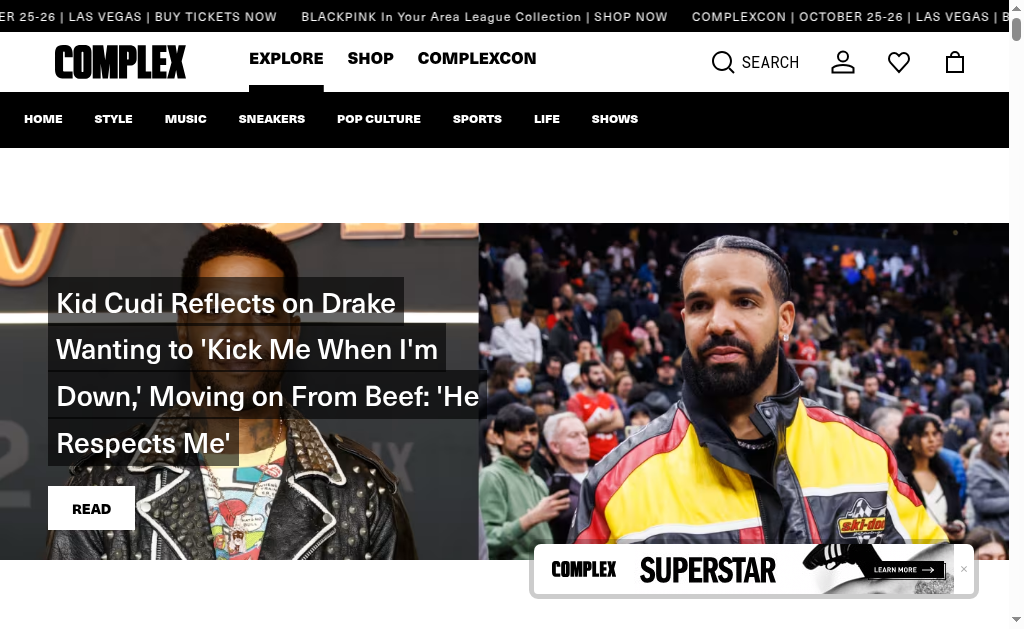Open the Sneakers menu section
The height and width of the screenshot is (629, 1024).
[272, 119]
